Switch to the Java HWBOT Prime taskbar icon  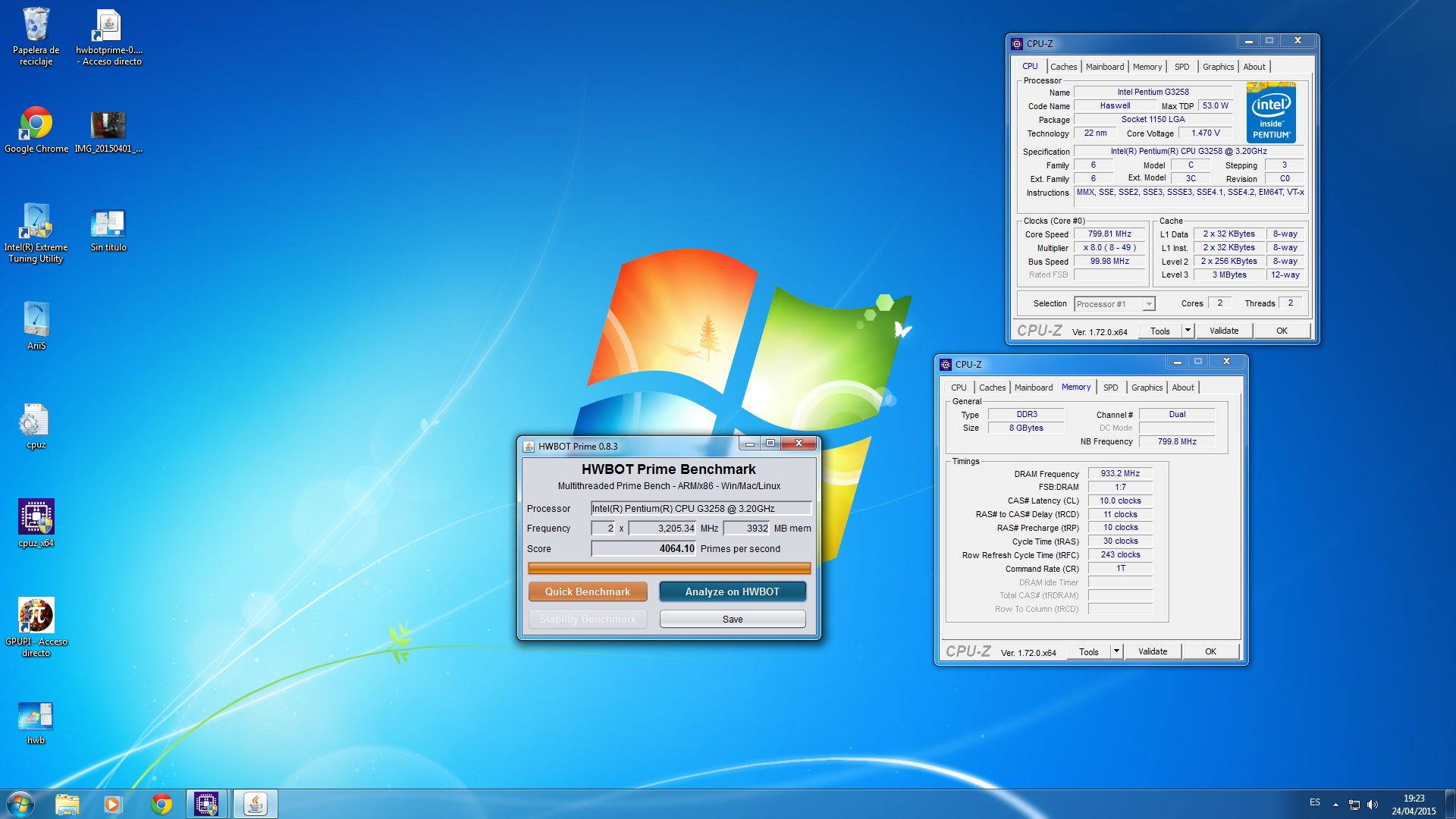click(256, 804)
